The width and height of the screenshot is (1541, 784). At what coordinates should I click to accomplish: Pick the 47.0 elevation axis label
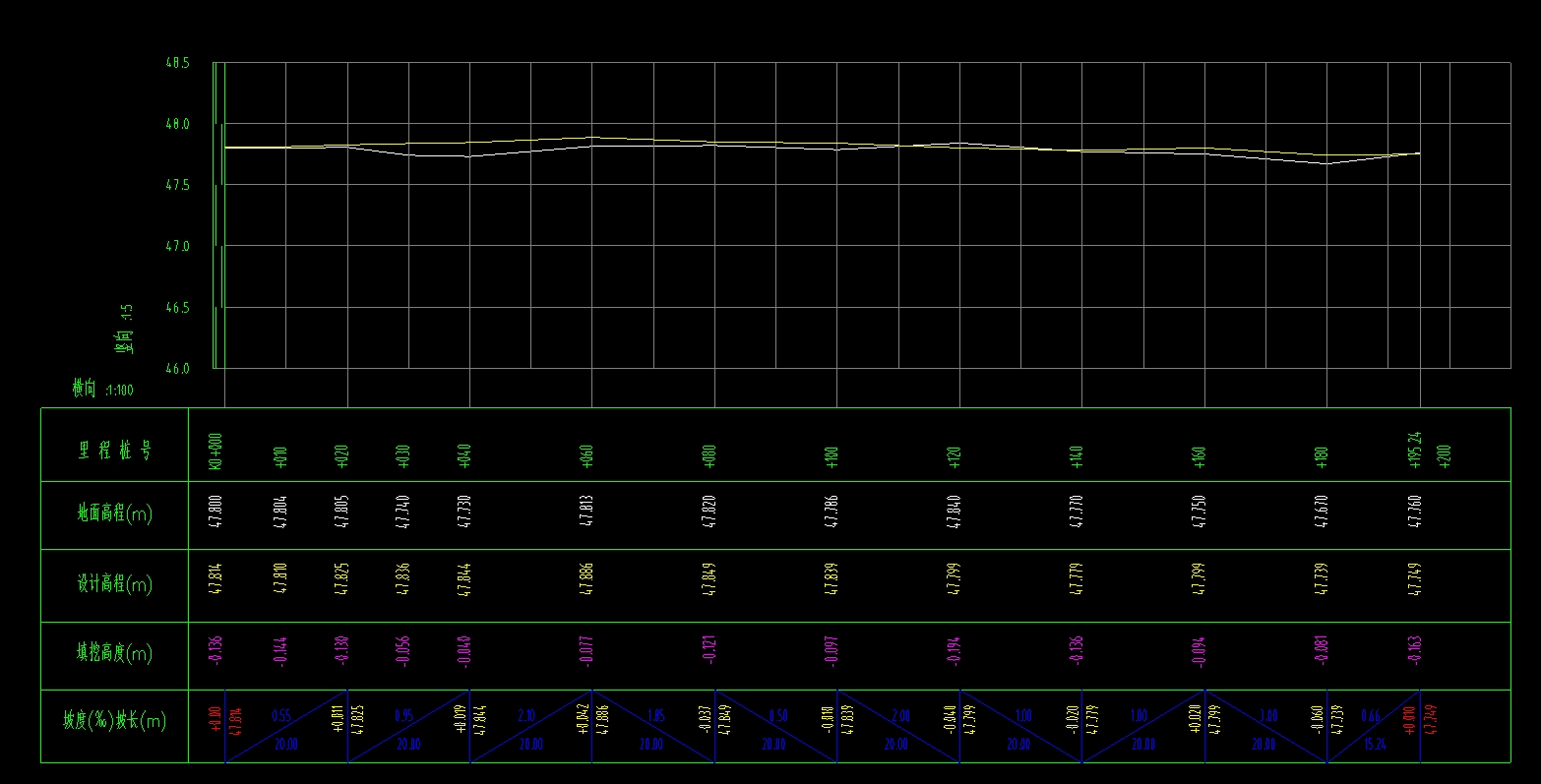pos(177,247)
